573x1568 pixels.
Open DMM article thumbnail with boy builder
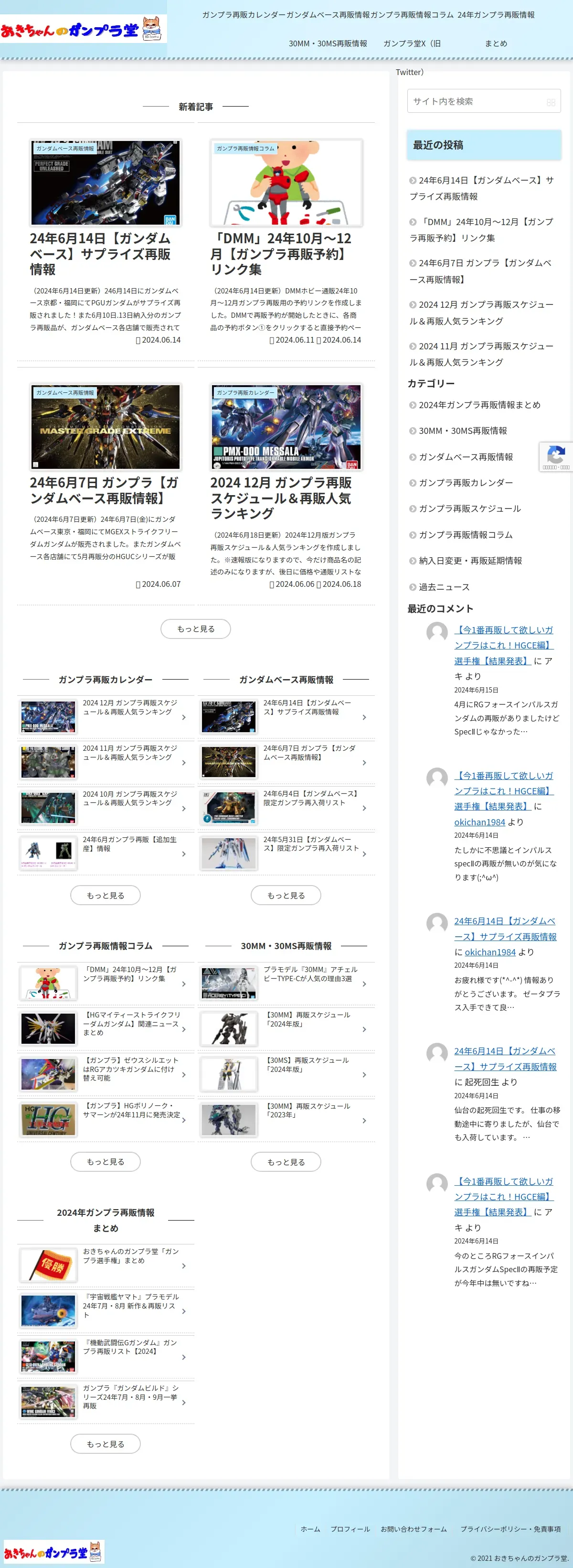tap(286, 183)
